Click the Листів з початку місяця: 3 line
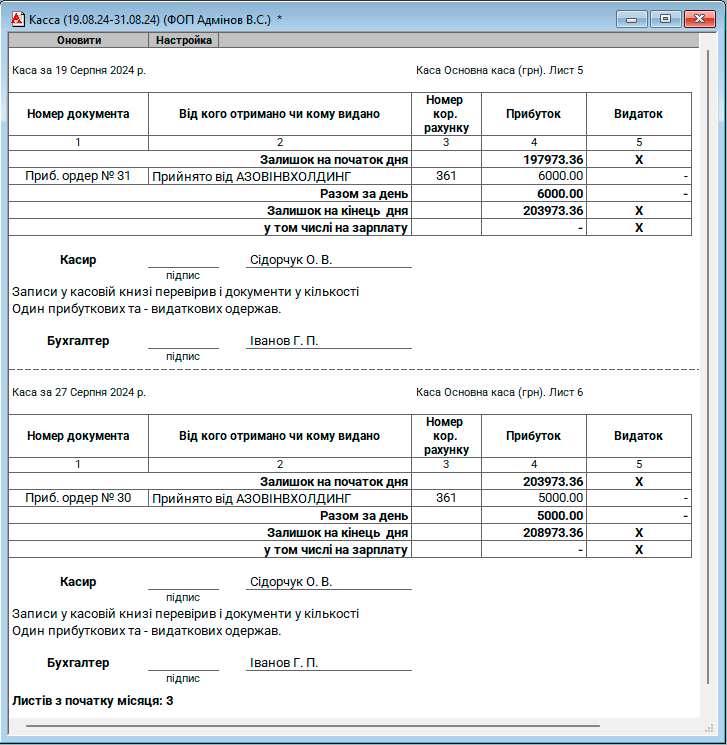727x745 pixels. (x=92, y=701)
